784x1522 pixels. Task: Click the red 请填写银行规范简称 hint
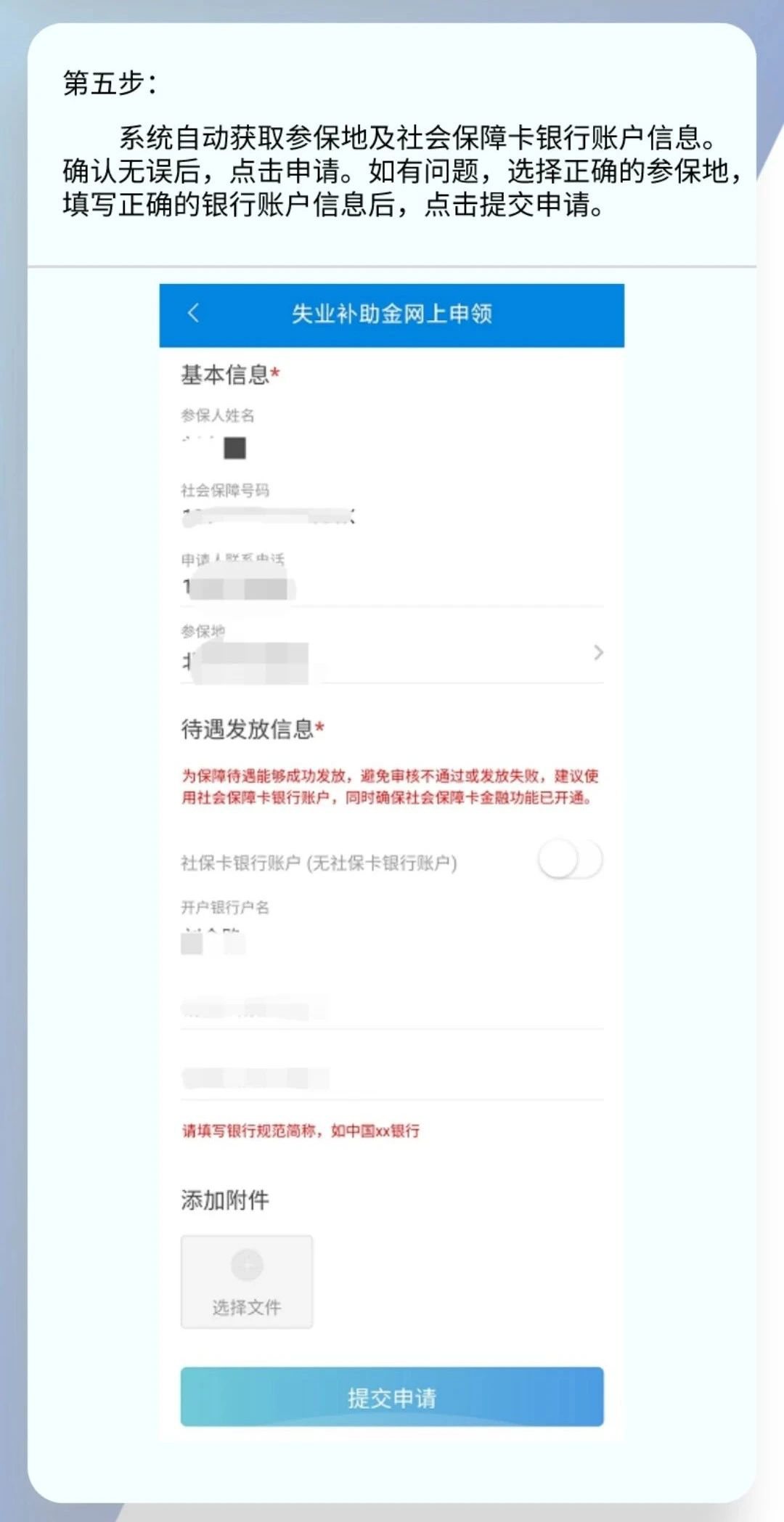301,1131
